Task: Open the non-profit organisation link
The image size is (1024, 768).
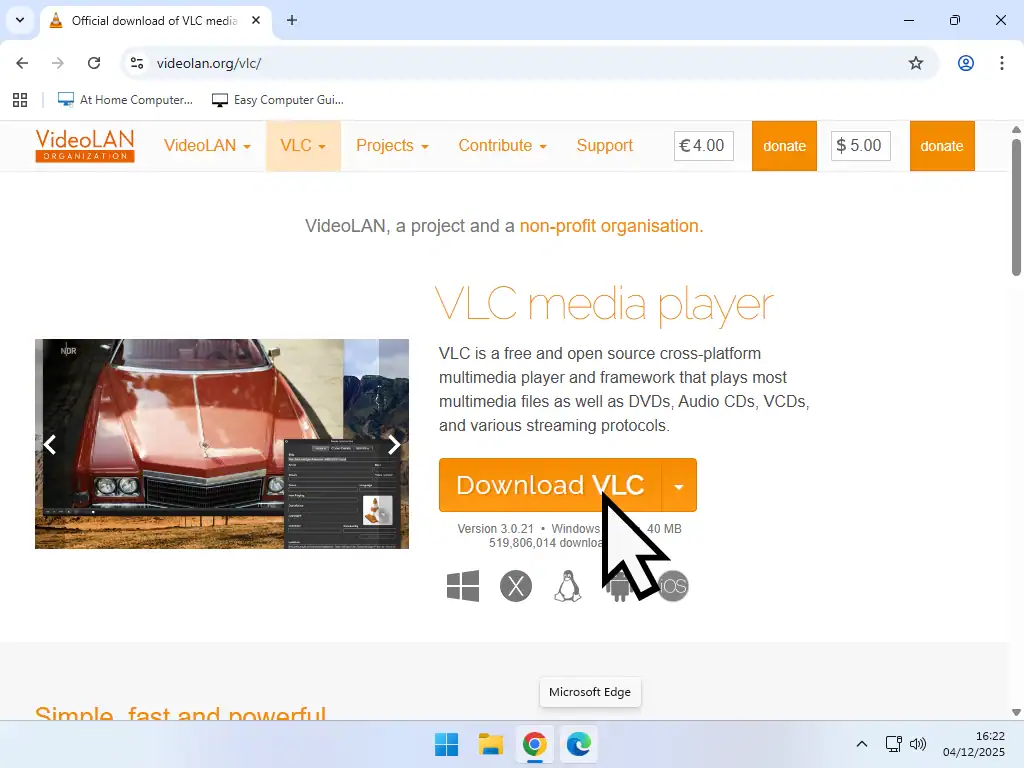Action: (610, 226)
